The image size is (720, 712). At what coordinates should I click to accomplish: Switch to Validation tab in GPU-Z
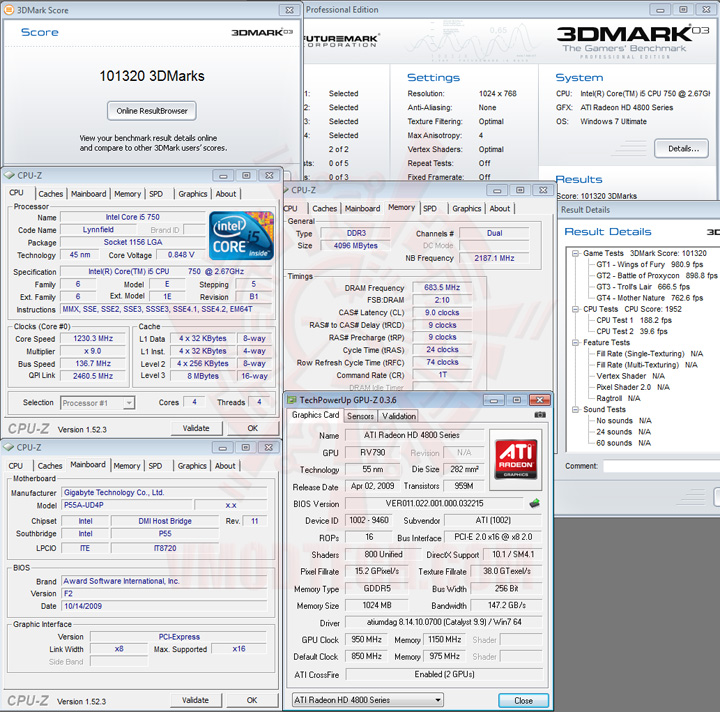click(399, 416)
